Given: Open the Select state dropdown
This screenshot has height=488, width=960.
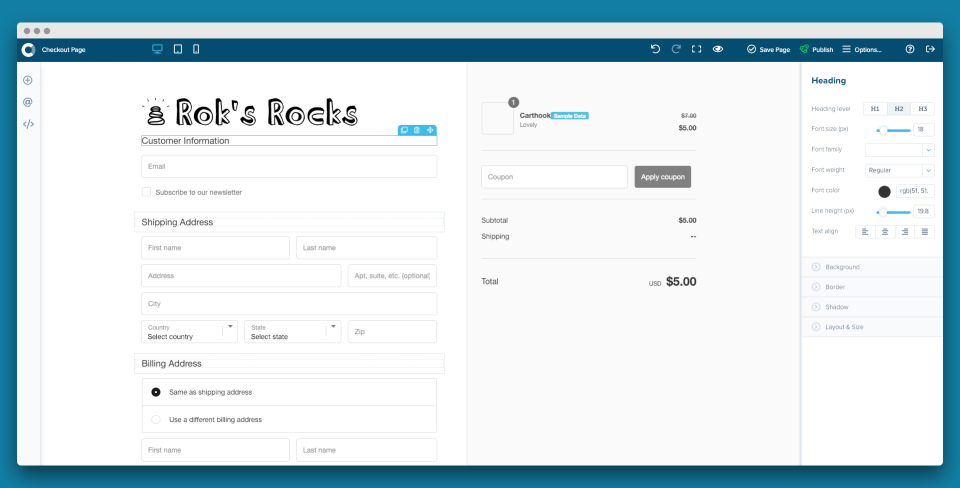Looking at the screenshot, I should 293,332.
